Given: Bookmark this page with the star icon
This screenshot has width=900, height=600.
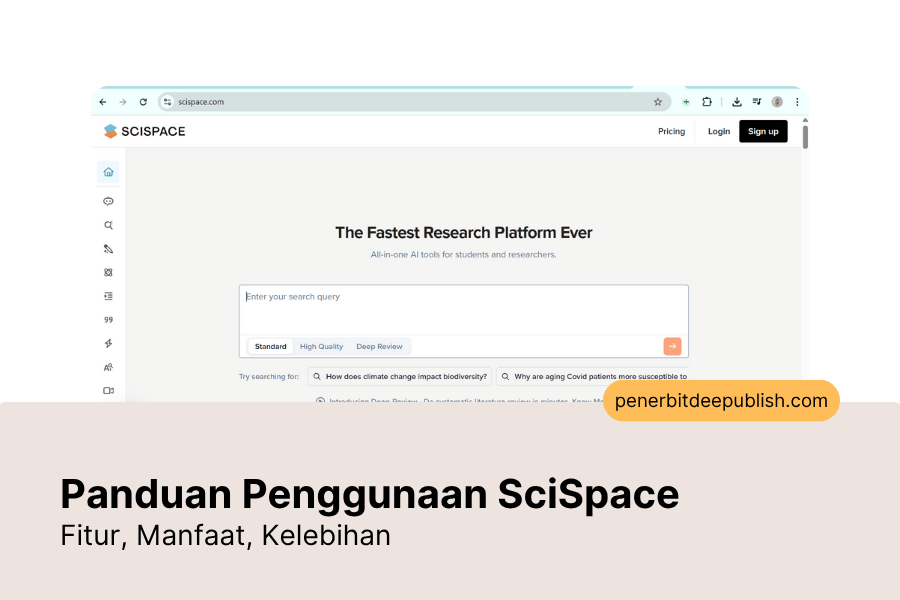Looking at the screenshot, I should click(658, 102).
